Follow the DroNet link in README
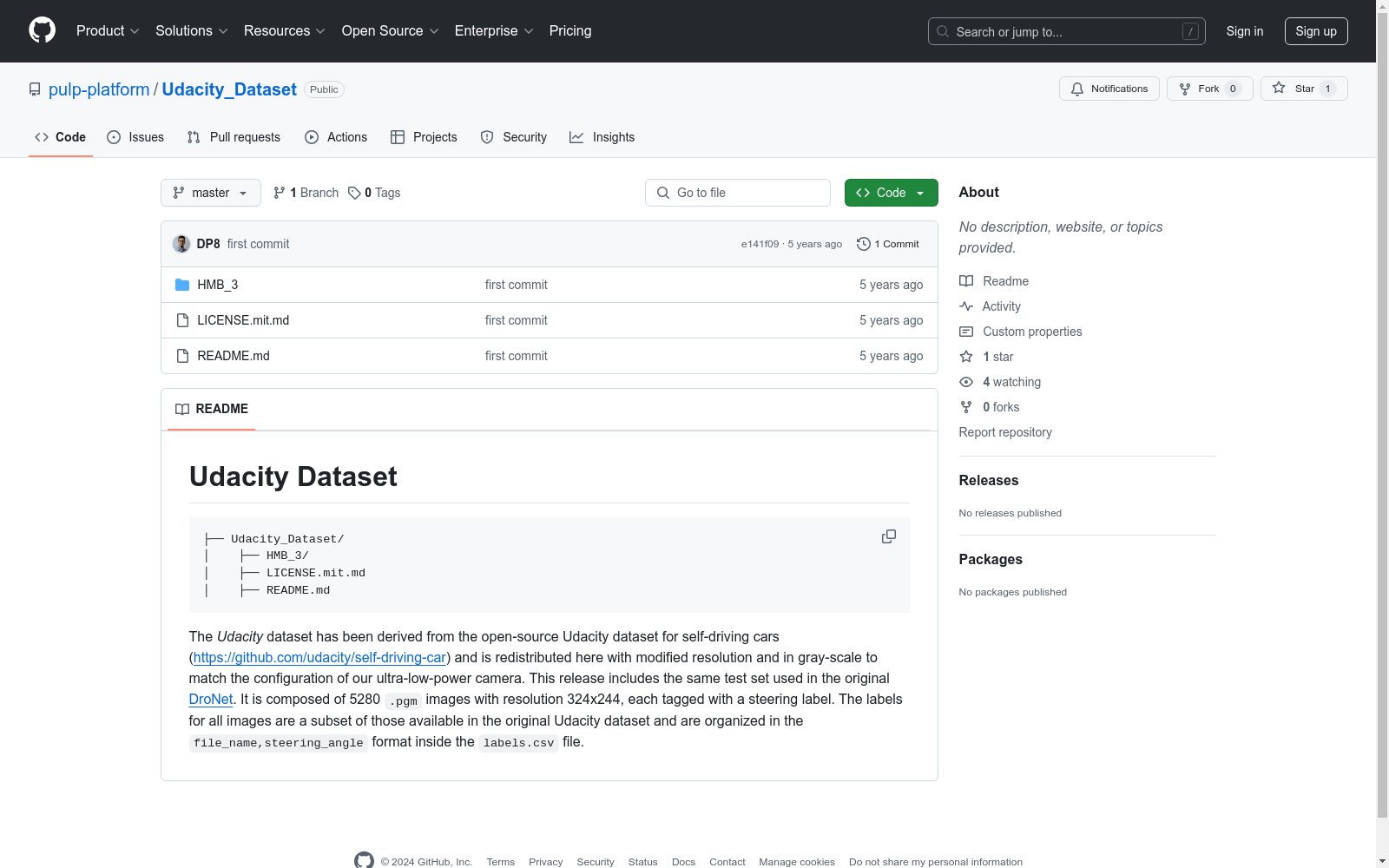 [211, 700]
